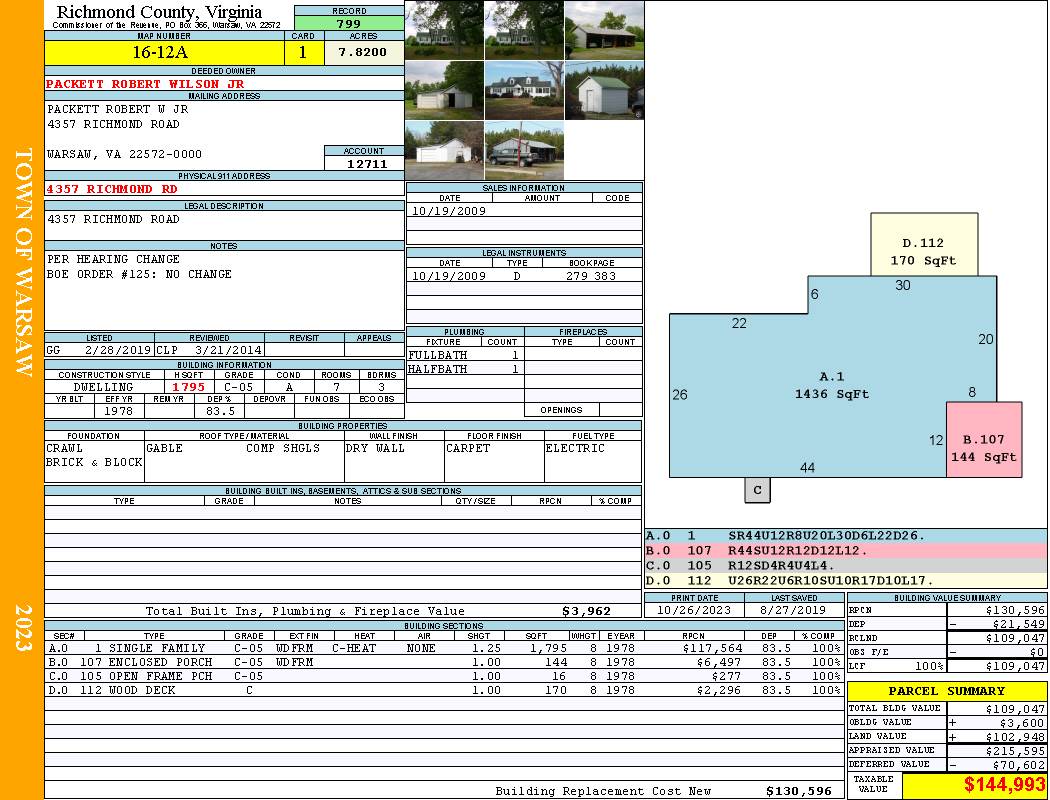The width and height of the screenshot is (1050, 800).
Task: Click the green record number 799 field
Action: click(349, 23)
